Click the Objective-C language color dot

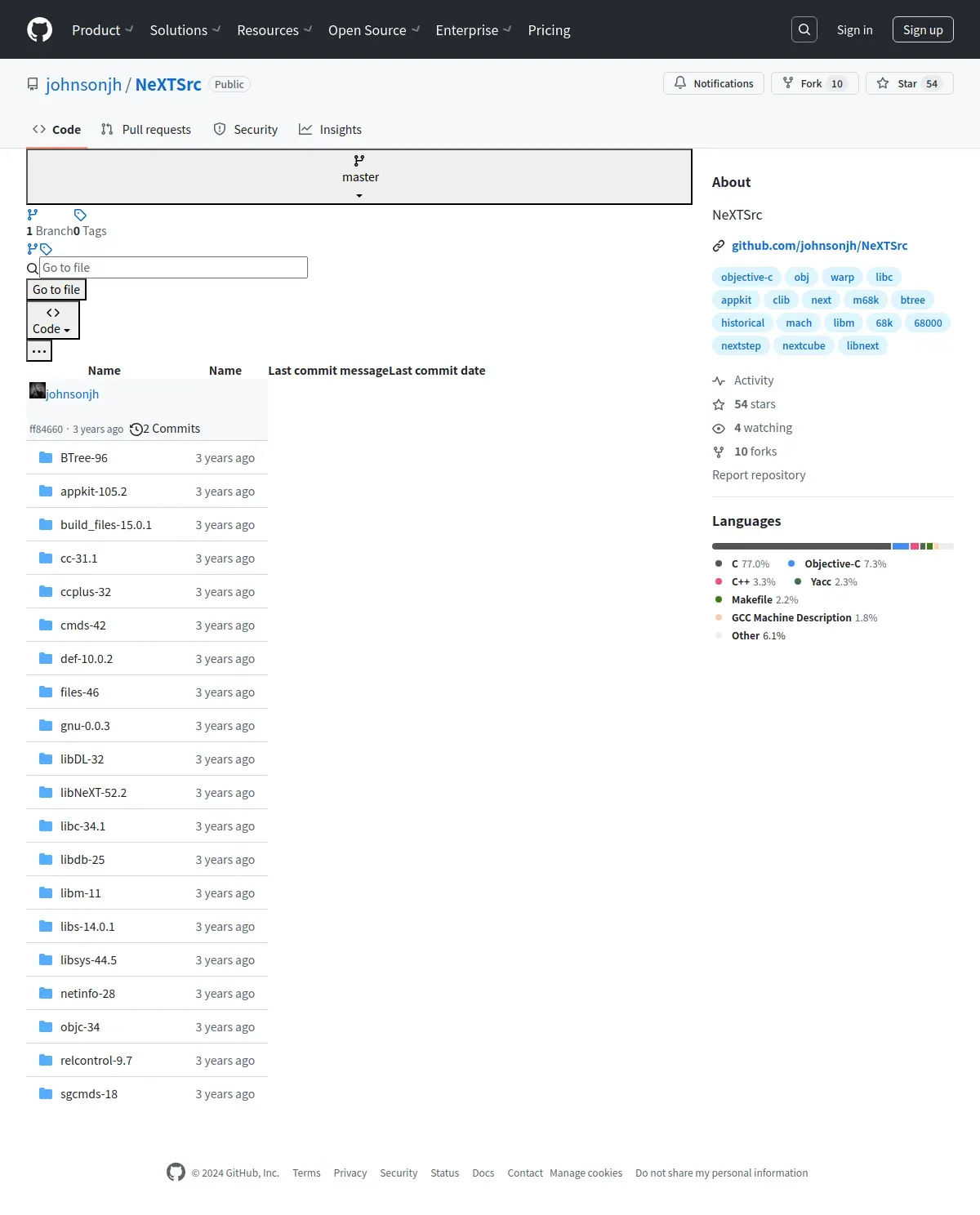(x=791, y=563)
